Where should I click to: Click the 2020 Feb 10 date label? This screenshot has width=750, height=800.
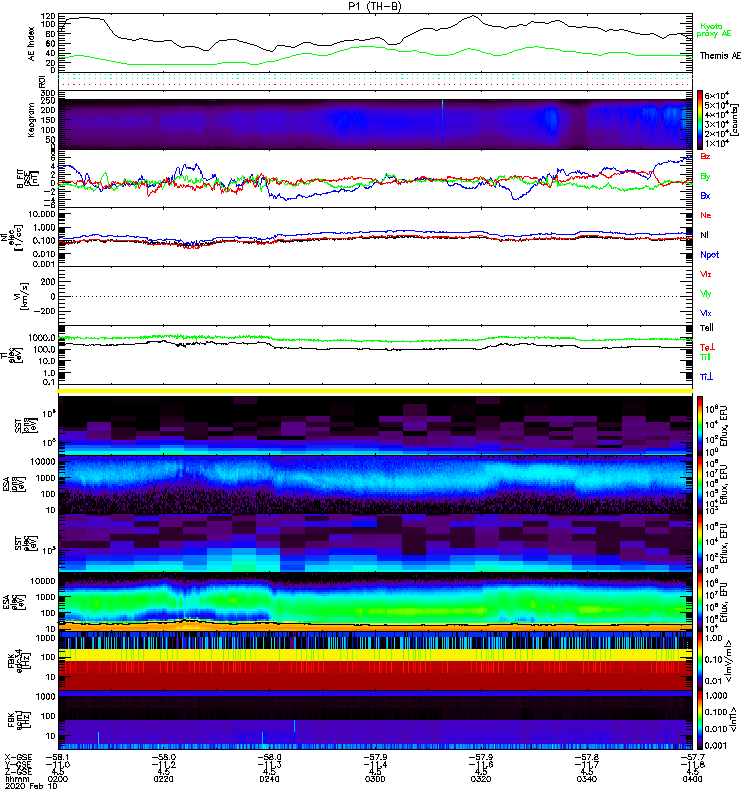pos(31,786)
